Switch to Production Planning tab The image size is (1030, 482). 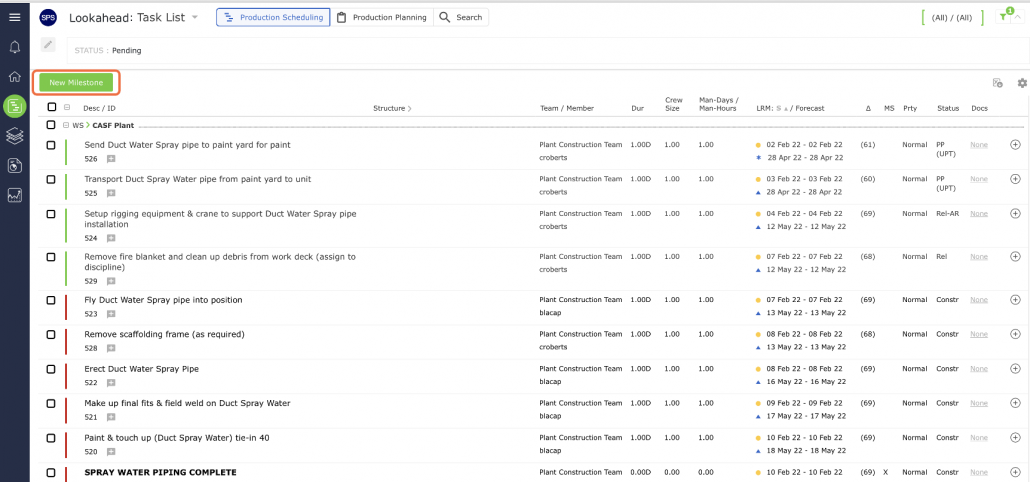click(x=382, y=18)
